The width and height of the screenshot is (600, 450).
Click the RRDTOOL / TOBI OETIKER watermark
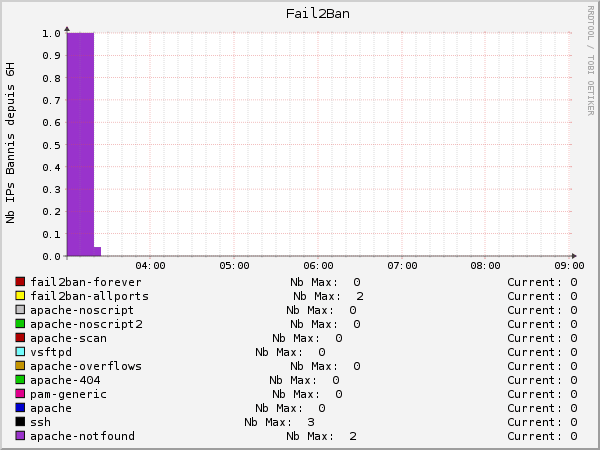tap(590, 60)
